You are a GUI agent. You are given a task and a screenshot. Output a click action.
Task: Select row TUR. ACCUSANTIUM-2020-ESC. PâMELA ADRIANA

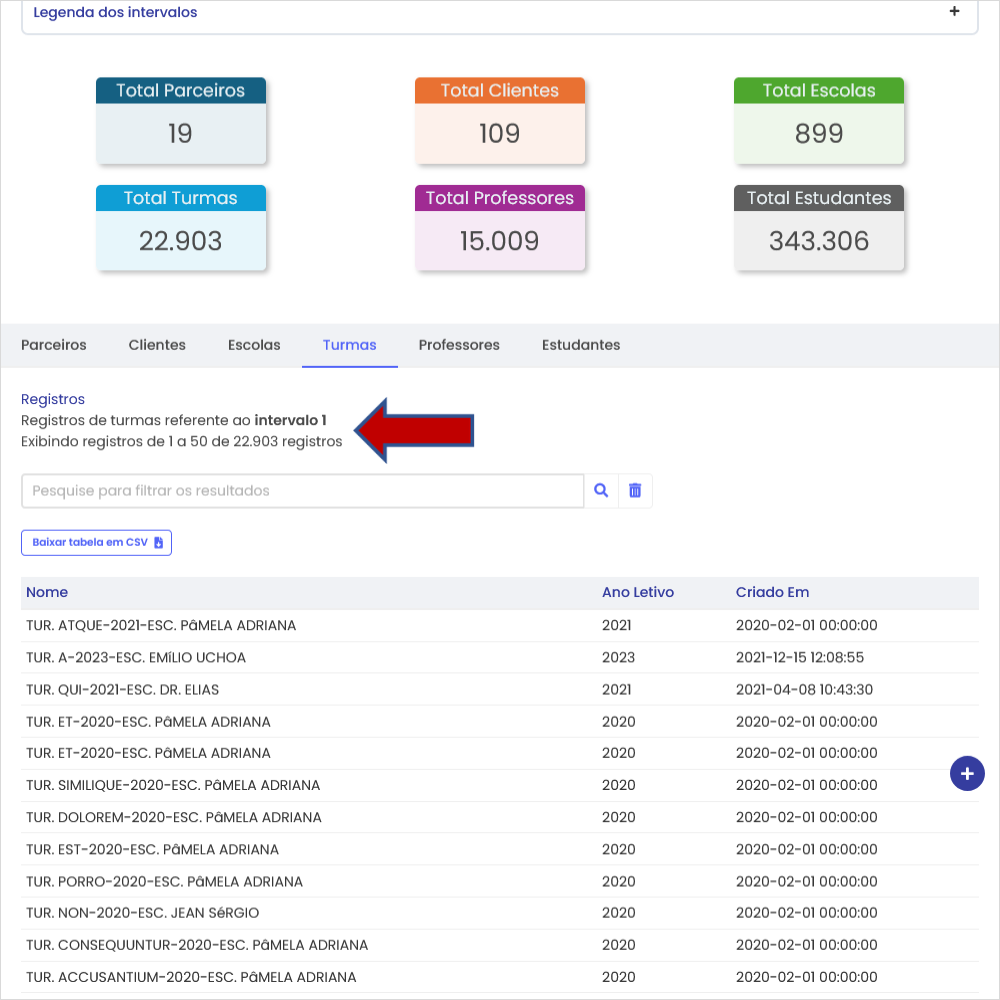click(500, 978)
